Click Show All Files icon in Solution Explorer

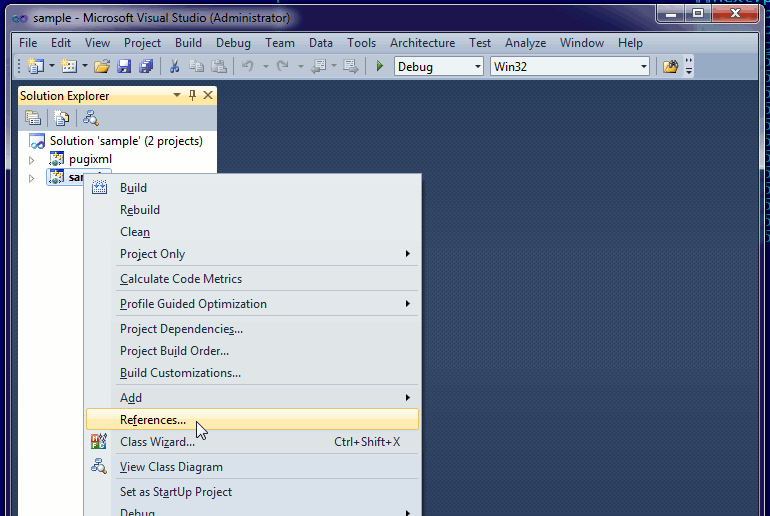coord(61,117)
